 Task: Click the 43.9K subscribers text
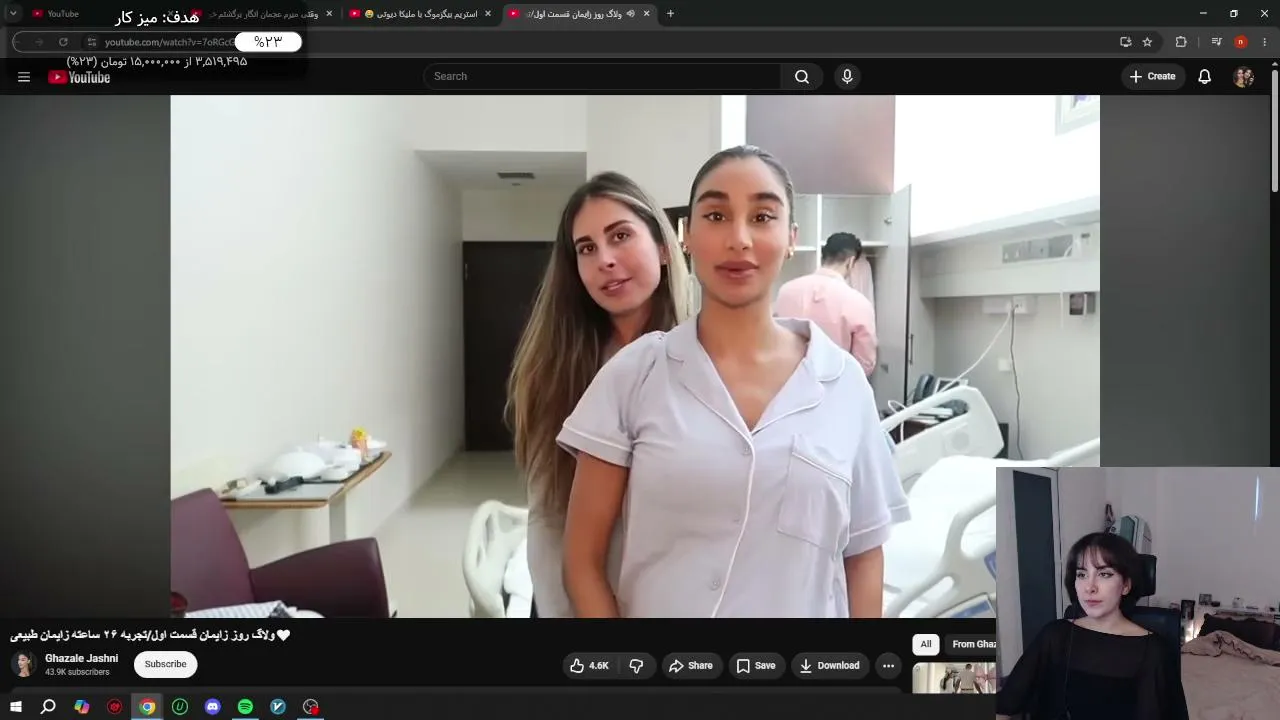click(77, 672)
